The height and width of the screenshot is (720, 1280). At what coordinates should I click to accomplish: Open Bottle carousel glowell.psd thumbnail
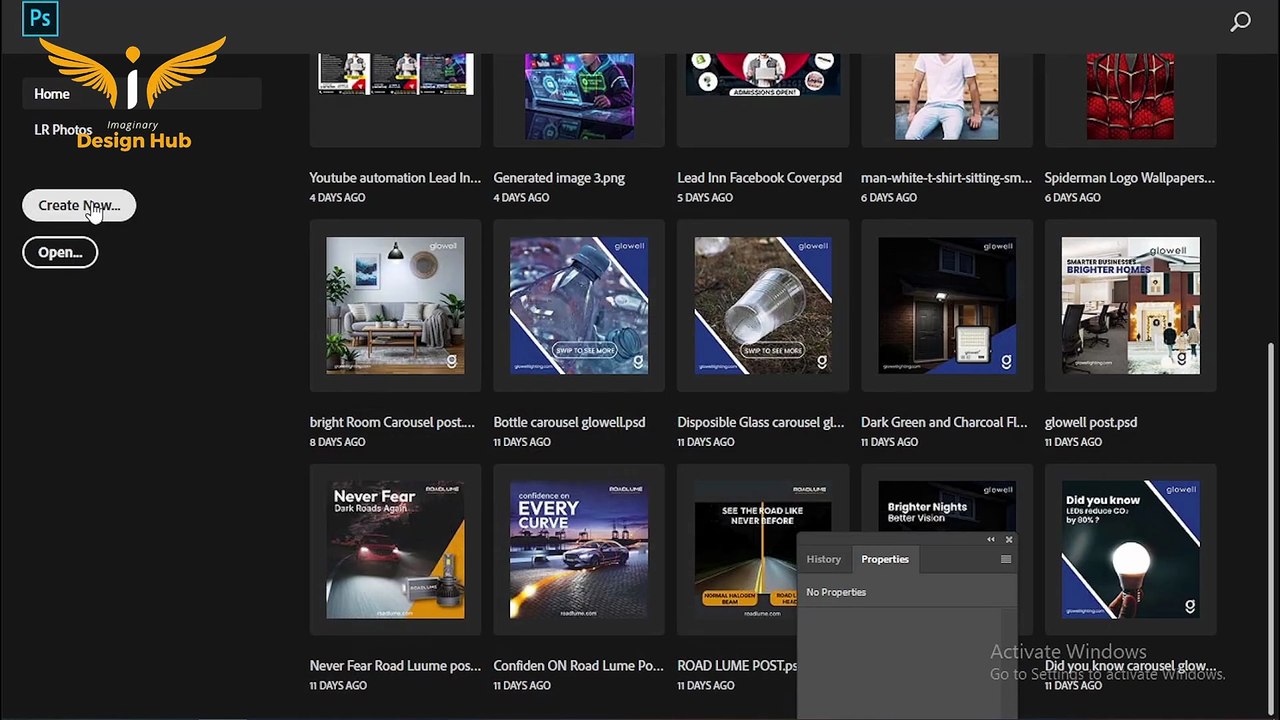579,305
